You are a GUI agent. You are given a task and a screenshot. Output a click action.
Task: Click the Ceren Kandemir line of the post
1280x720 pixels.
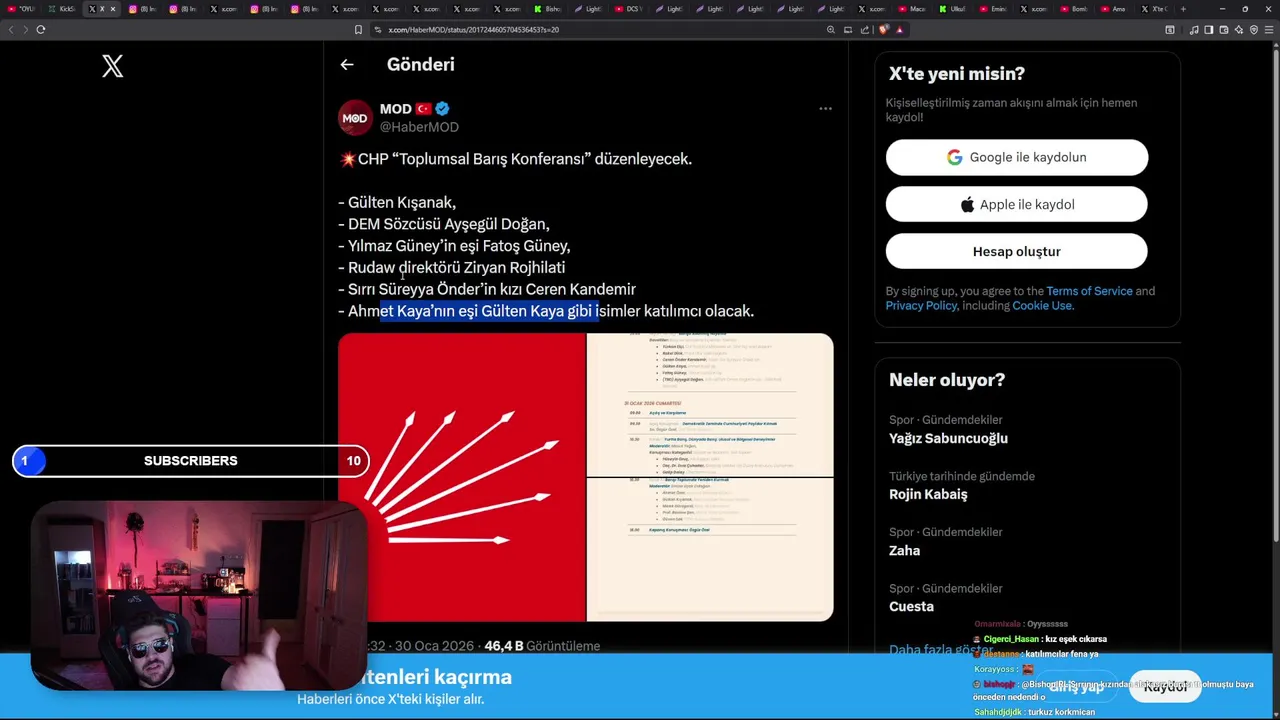(x=487, y=289)
